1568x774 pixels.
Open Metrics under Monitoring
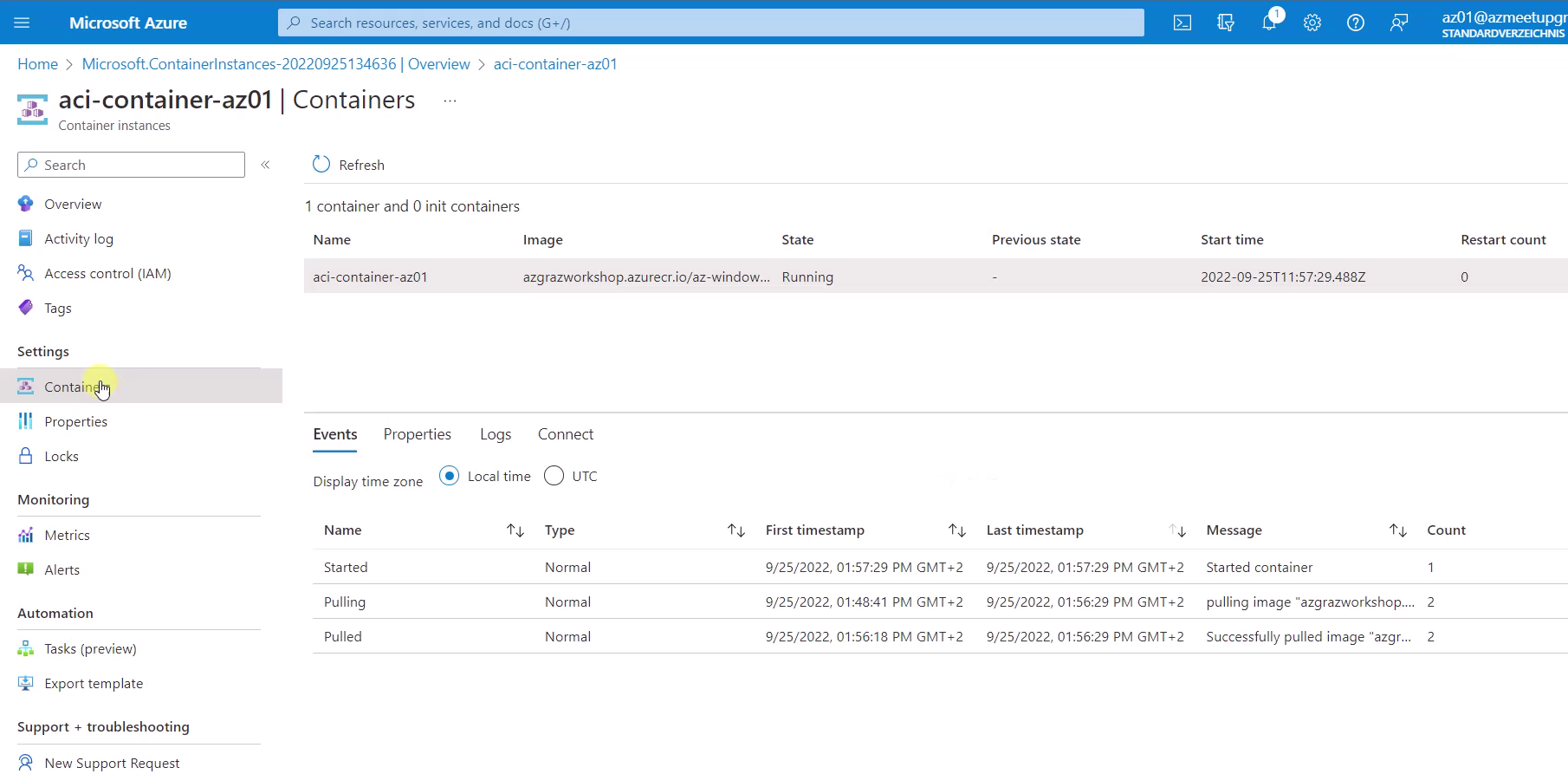click(68, 535)
